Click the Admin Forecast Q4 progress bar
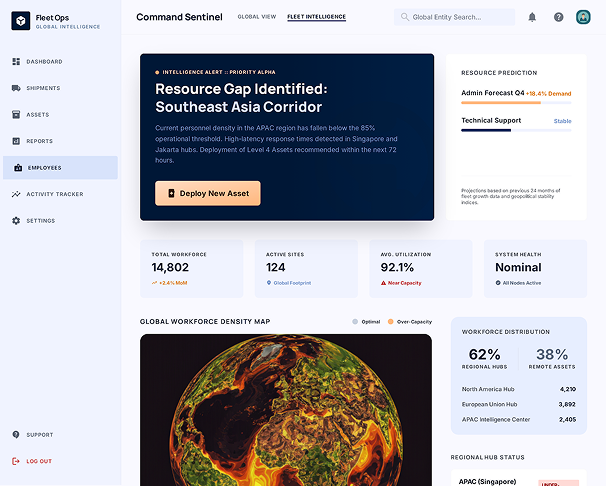The height and width of the screenshot is (486, 607). point(516,103)
